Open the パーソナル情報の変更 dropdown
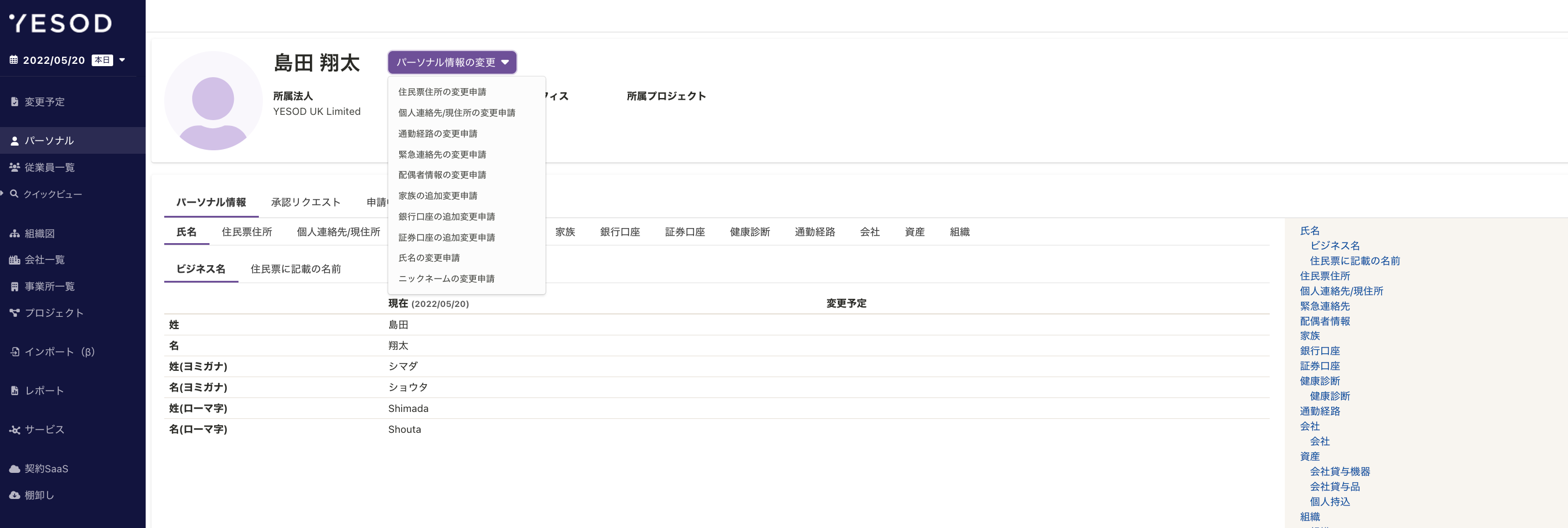This screenshot has height=528, width=1568. (x=452, y=62)
